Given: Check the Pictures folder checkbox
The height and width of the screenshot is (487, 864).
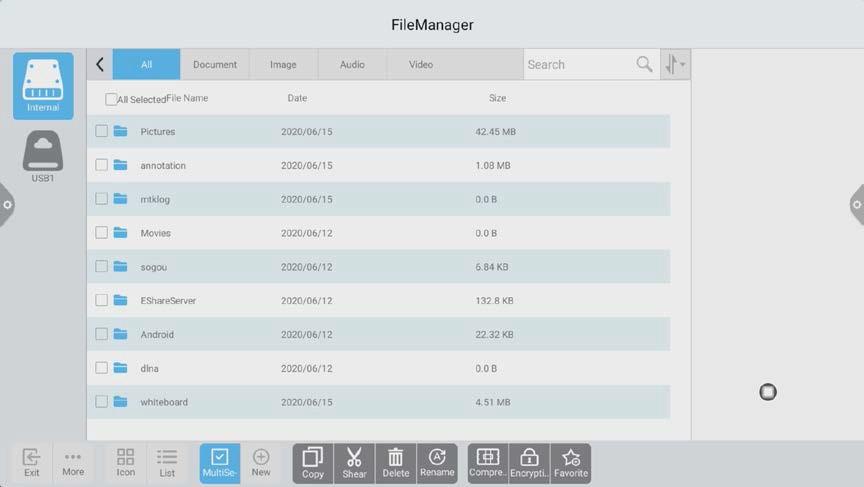Looking at the screenshot, I should click(x=102, y=131).
